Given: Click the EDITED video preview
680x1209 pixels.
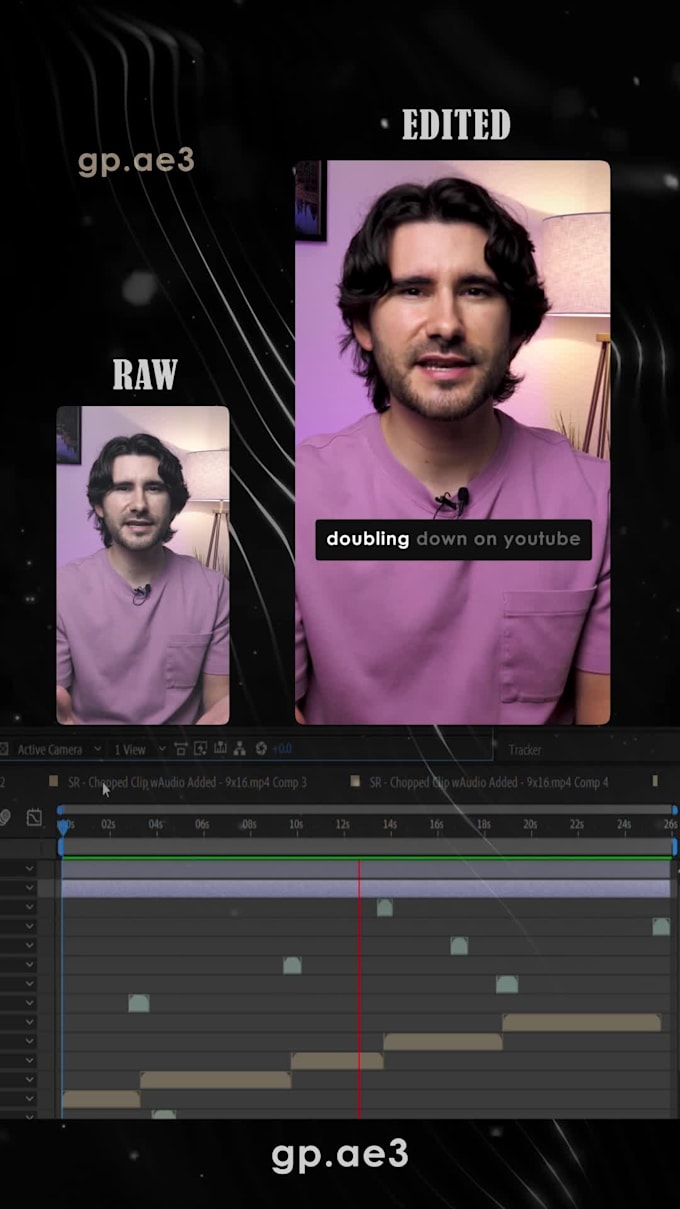Looking at the screenshot, I should (x=453, y=442).
